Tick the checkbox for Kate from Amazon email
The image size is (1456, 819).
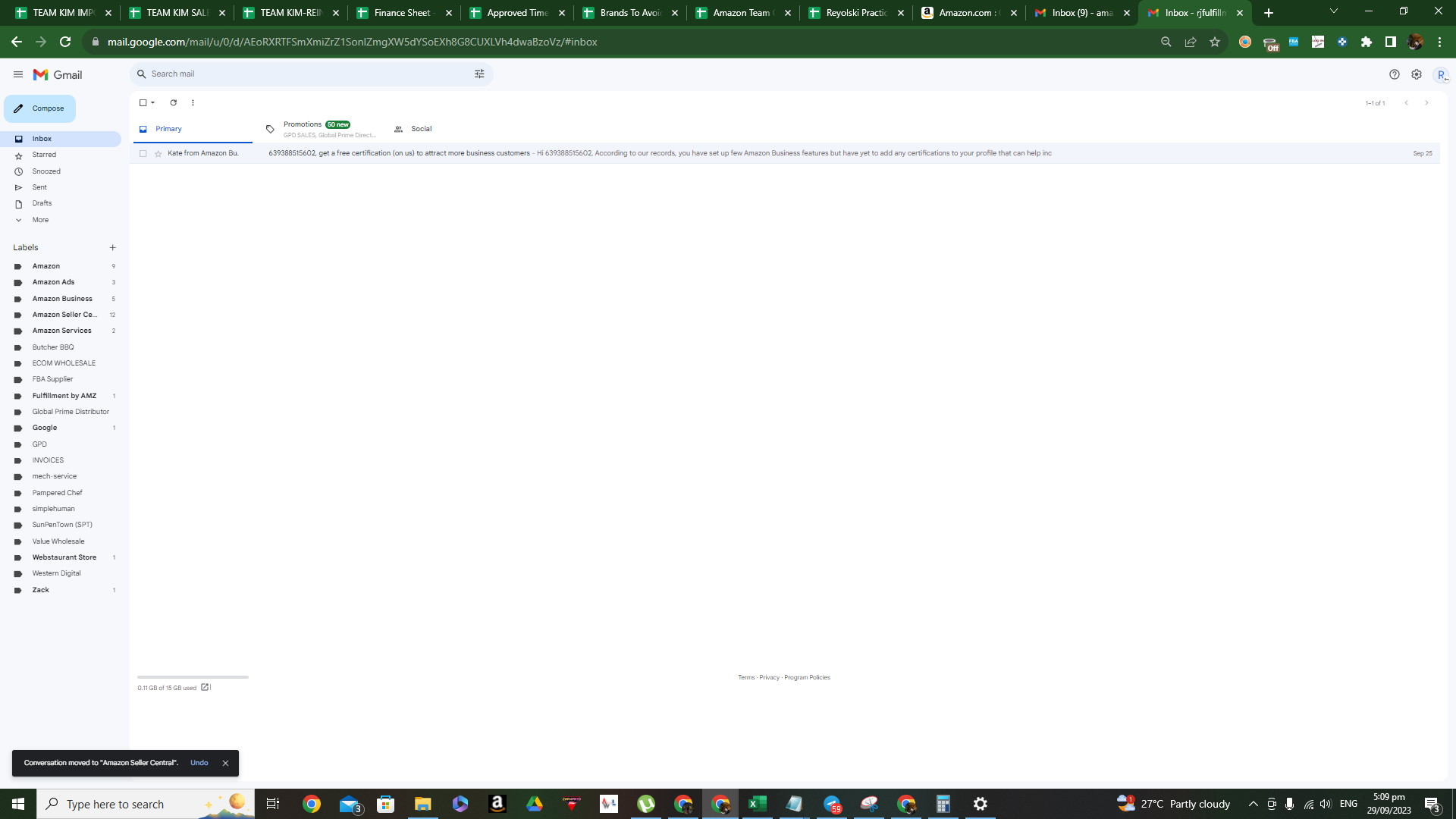click(x=143, y=153)
